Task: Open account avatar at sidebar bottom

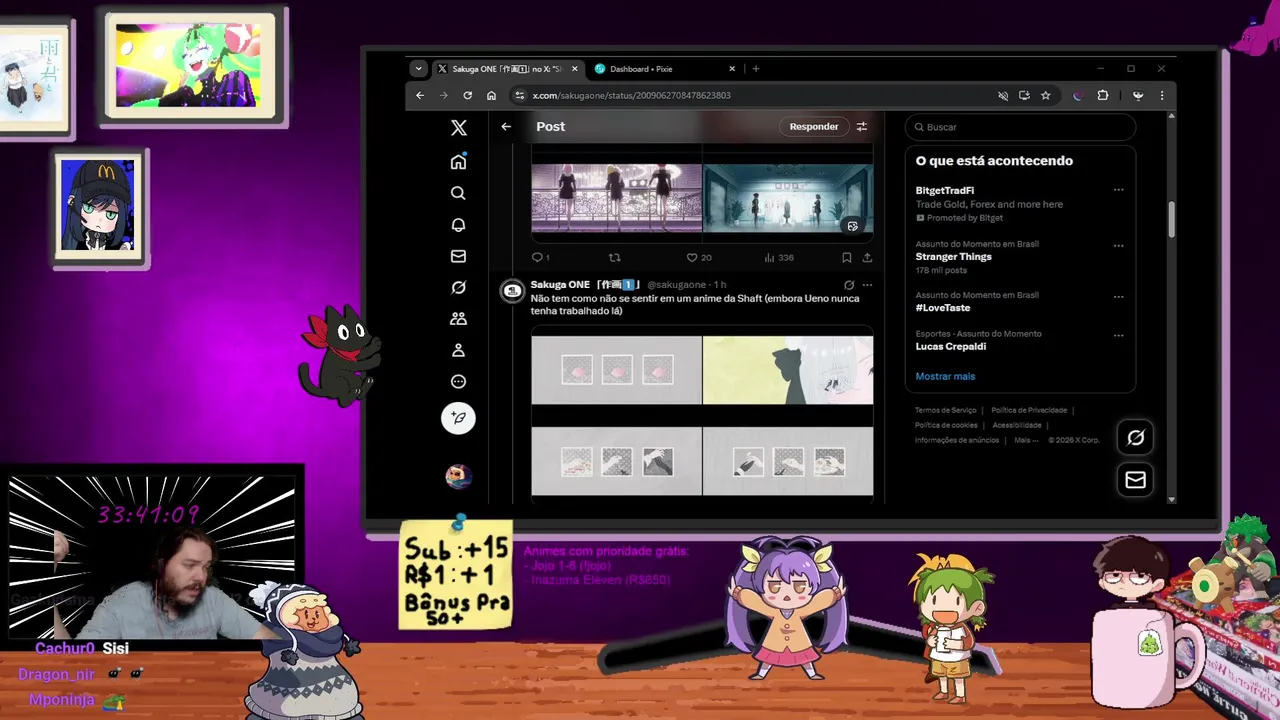Action: point(458,476)
